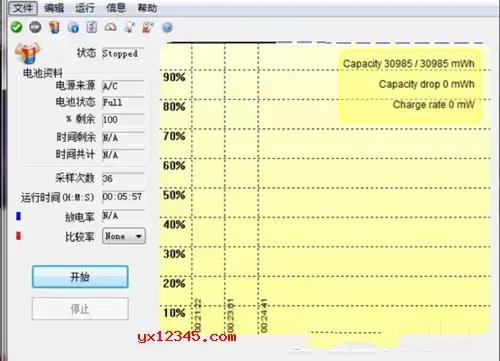Click the 电池资料 group label
This screenshot has width=500, height=361.
(x=43, y=73)
